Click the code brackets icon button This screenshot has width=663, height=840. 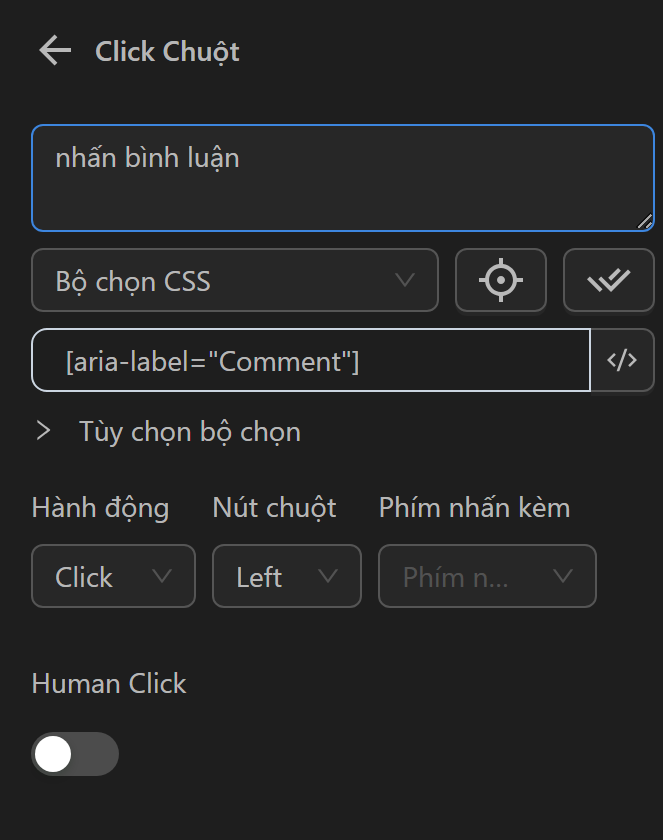click(x=622, y=361)
